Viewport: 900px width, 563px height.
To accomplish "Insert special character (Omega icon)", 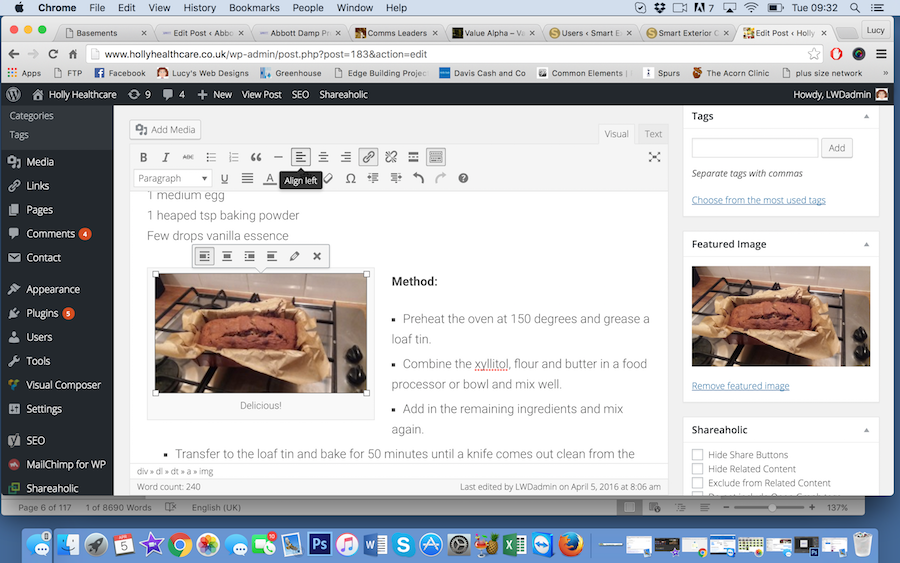I will tap(350, 178).
